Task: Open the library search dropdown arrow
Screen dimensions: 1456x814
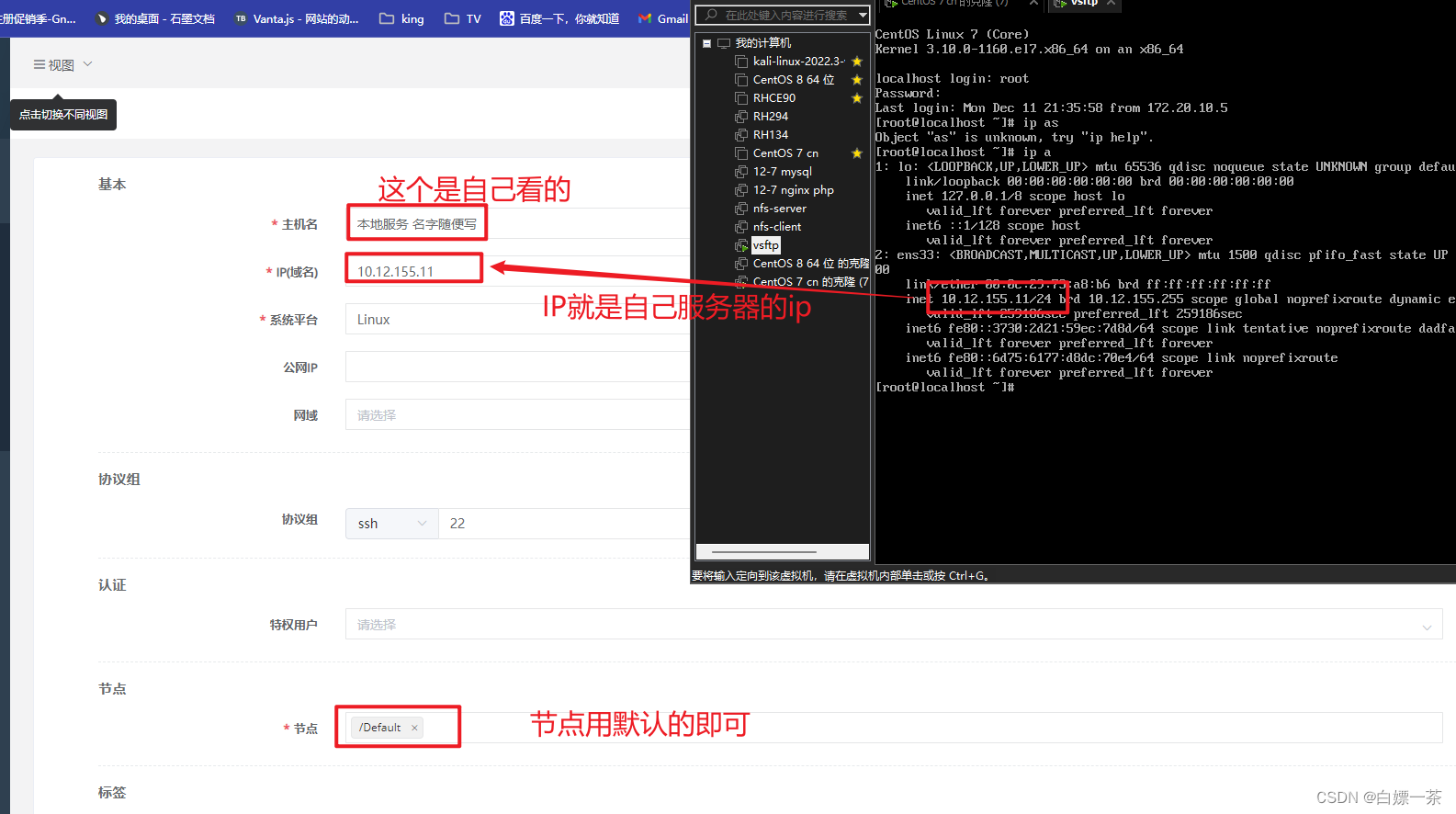Action: 863,15
